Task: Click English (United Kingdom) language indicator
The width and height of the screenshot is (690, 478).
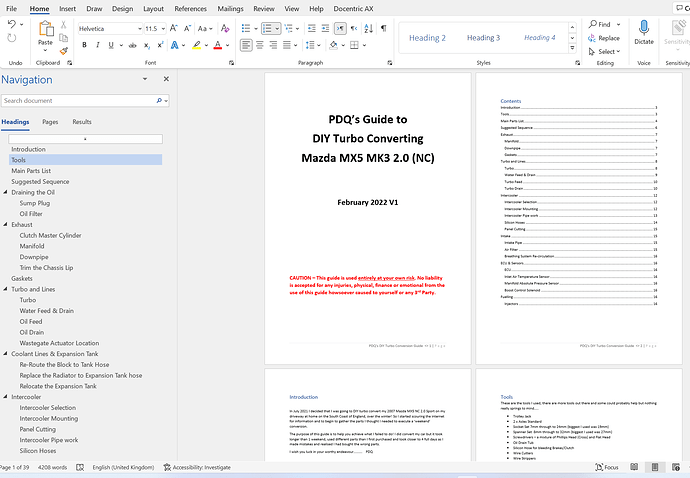Action: 123,467
